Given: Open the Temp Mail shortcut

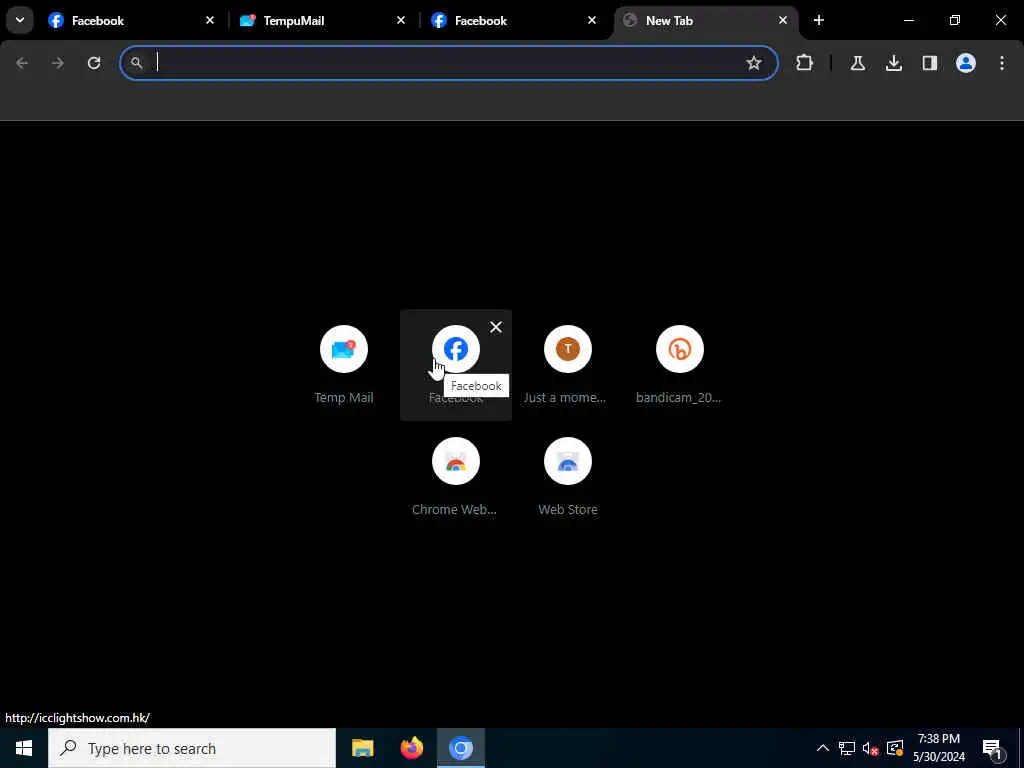Looking at the screenshot, I should [344, 365].
